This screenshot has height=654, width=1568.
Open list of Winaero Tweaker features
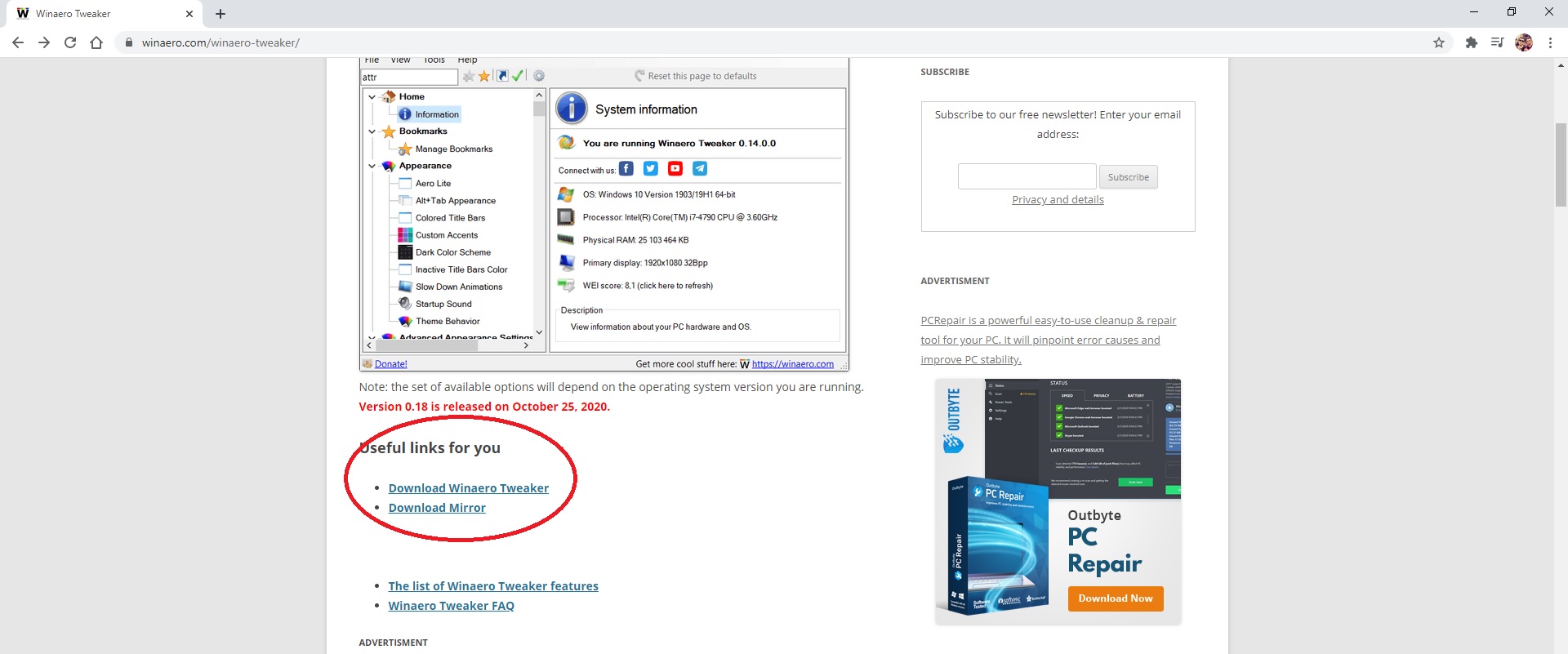pyautogui.click(x=493, y=586)
